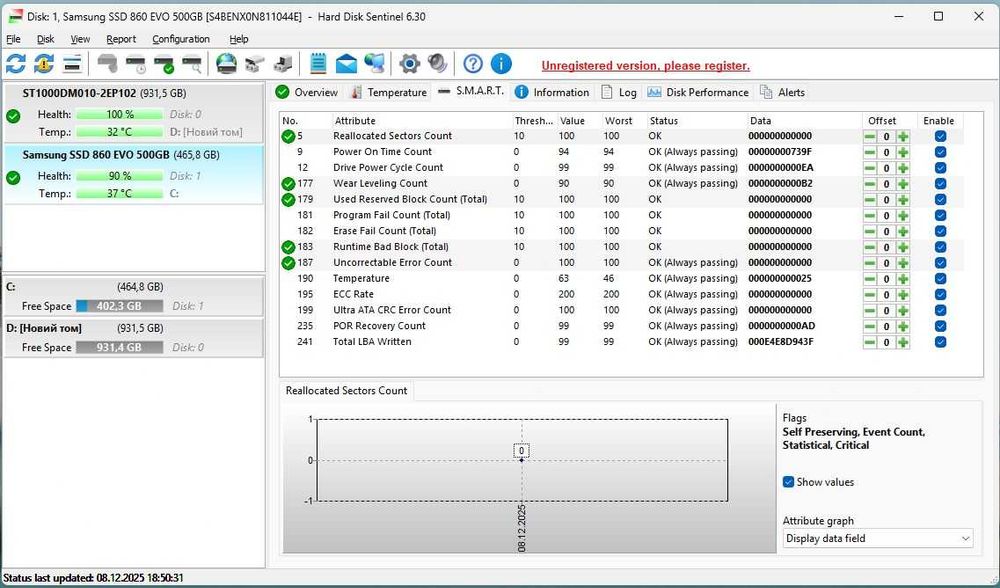
Task: Sort by the Worst column header
Action: (x=624, y=121)
